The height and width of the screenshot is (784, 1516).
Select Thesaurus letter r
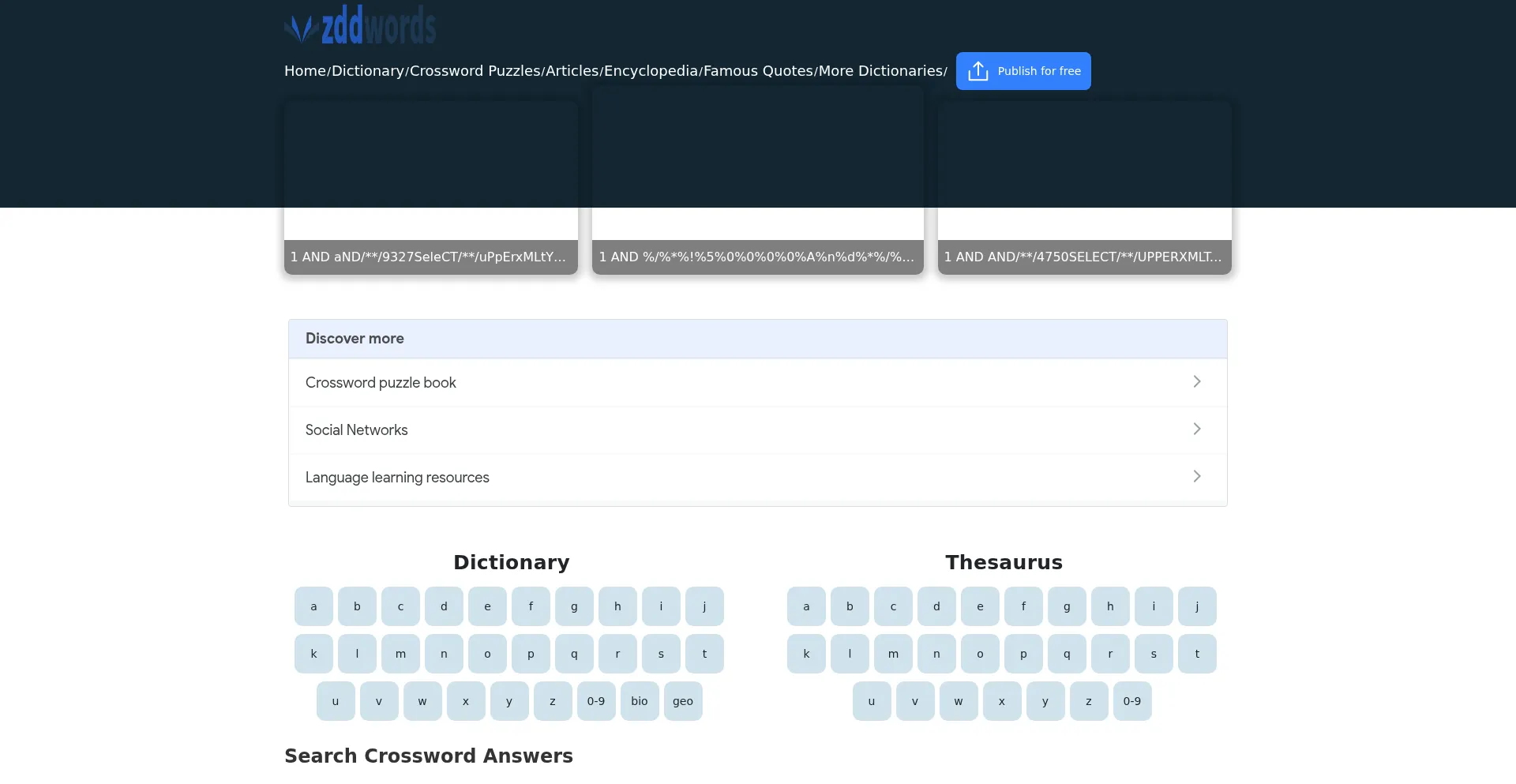click(1110, 654)
